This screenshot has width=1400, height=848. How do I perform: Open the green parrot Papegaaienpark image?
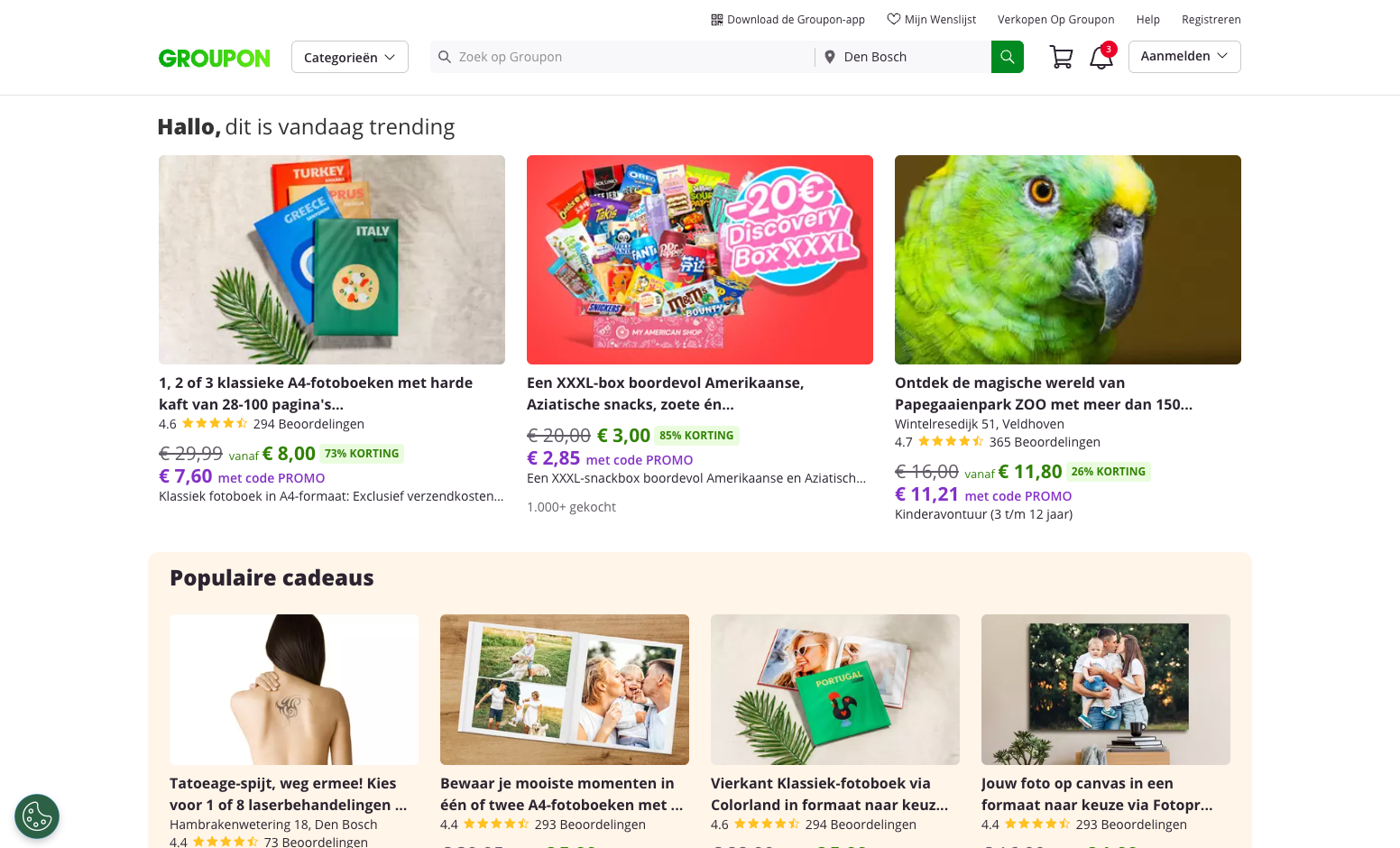pos(1068,260)
